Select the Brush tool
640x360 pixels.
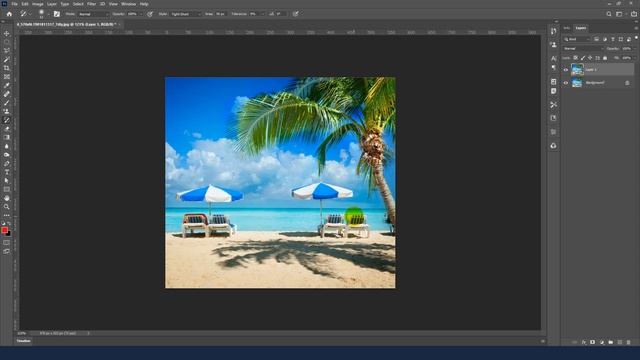point(7,103)
